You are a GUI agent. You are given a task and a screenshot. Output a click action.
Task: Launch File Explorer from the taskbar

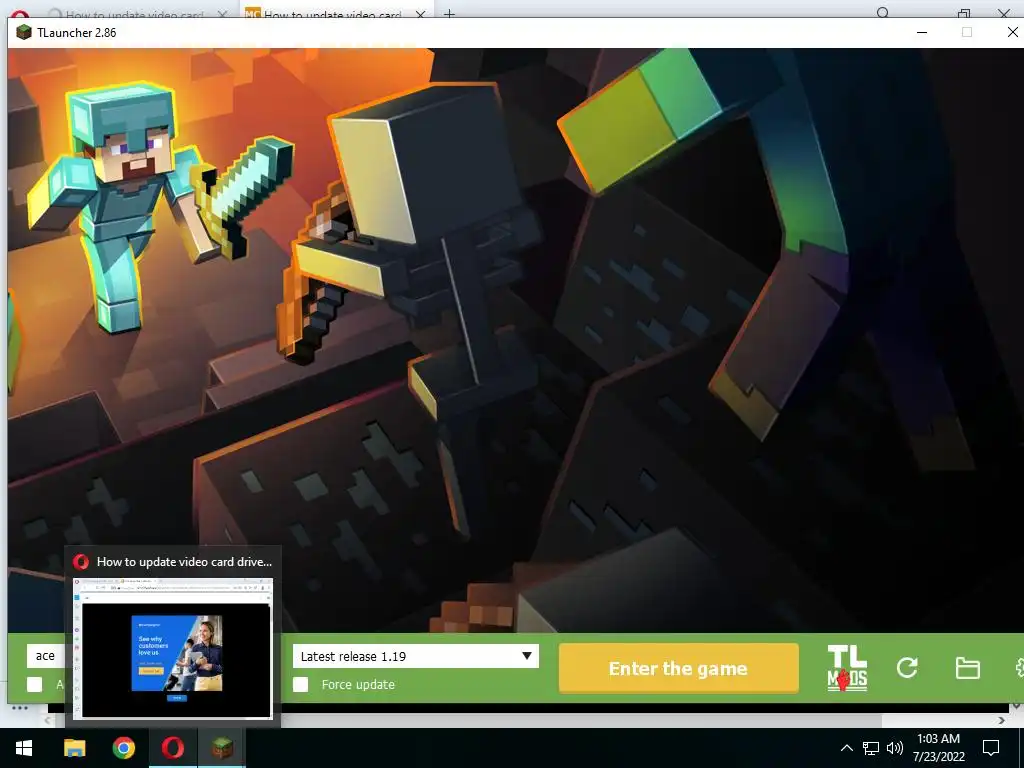[x=74, y=748]
